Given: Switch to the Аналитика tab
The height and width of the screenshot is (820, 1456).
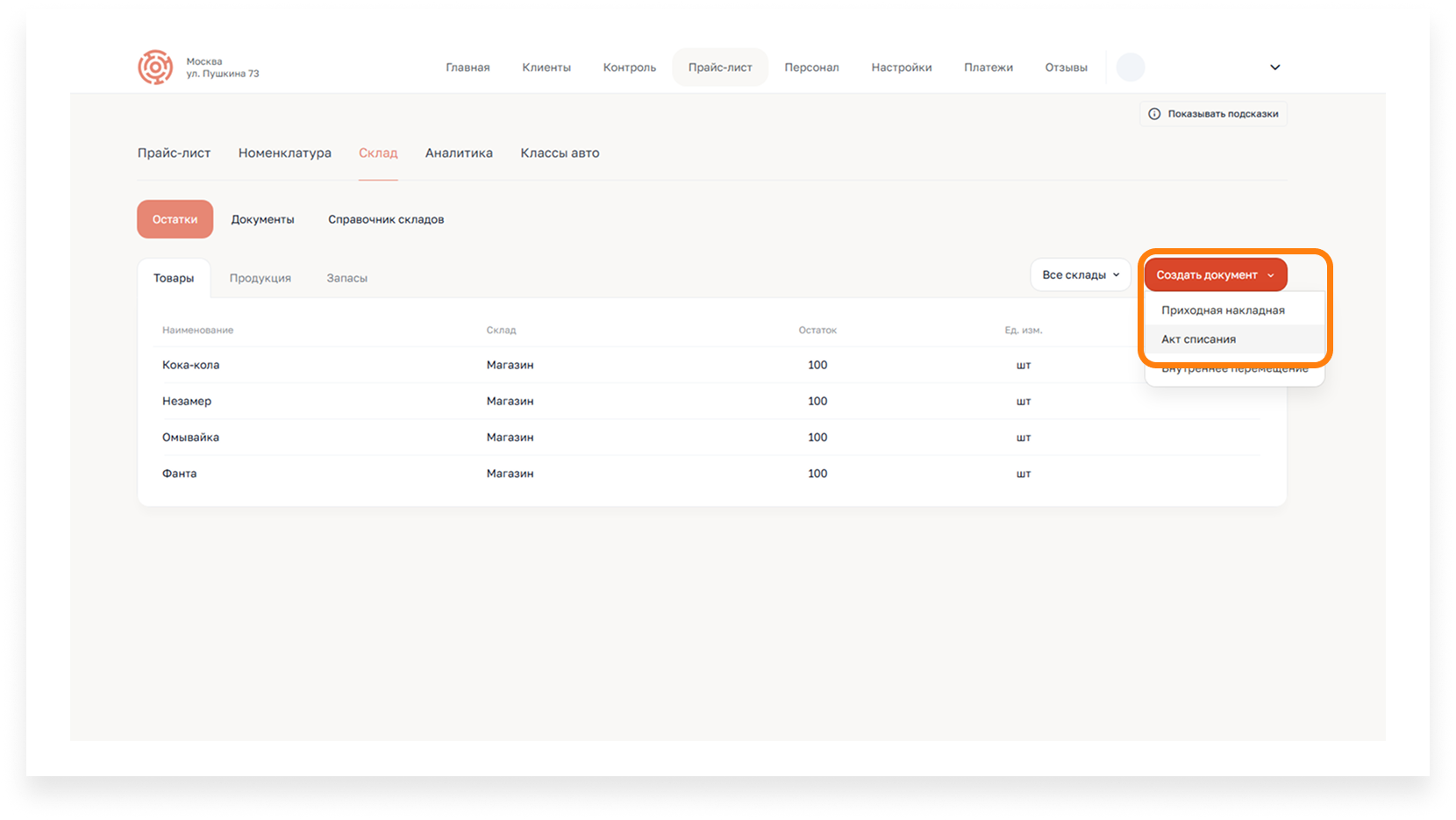Looking at the screenshot, I should click(459, 153).
